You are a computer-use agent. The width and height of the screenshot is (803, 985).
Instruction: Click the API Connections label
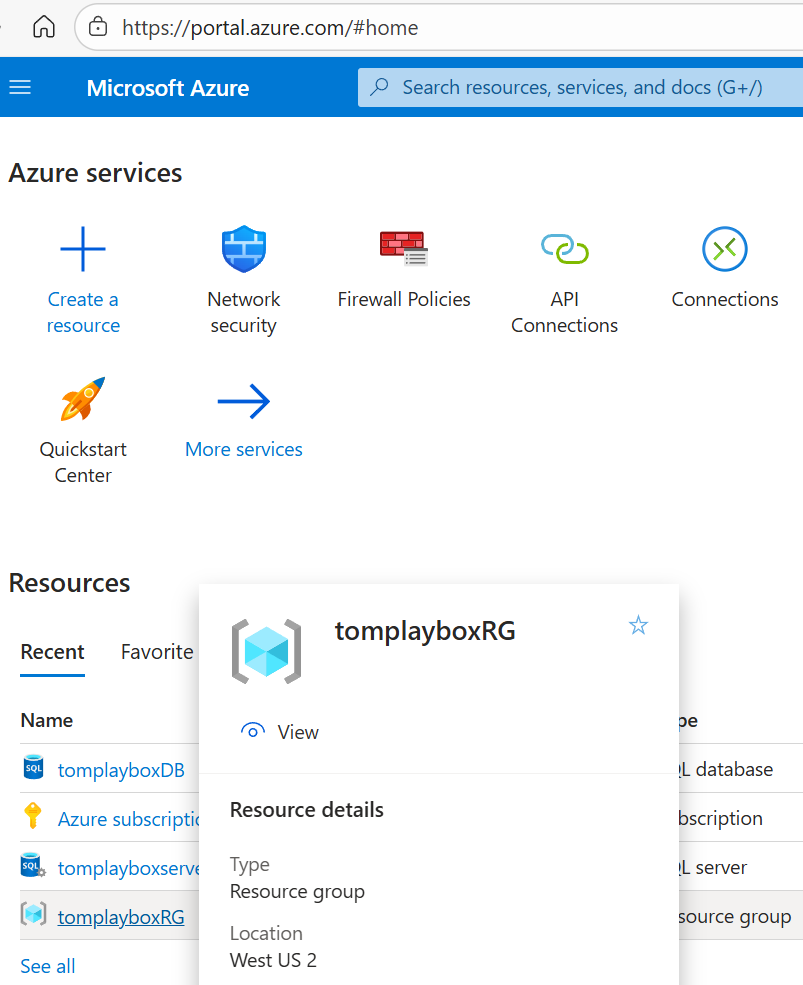tap(564, 312)
